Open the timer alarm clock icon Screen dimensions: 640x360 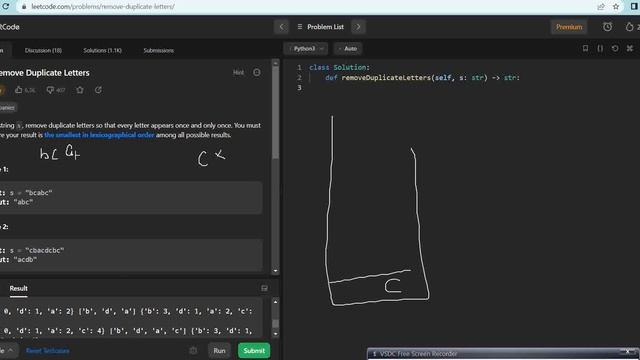607,27
